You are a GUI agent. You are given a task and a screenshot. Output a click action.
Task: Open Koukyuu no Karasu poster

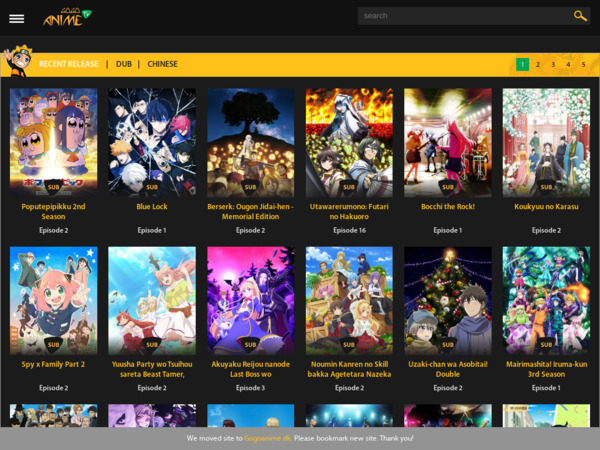[546, 143]
